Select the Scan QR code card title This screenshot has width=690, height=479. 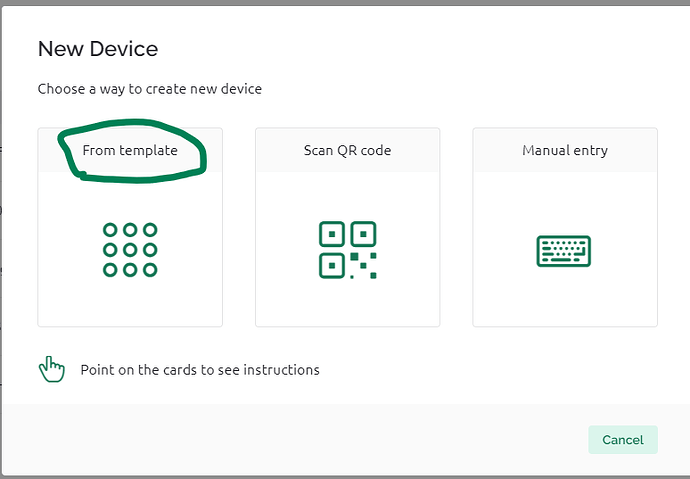point(347,150)
